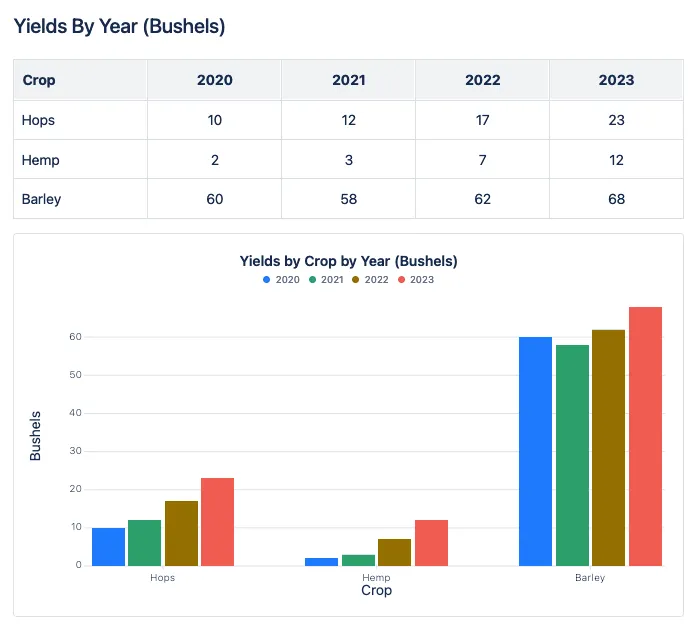Click the Hops row label cell
This screenshot has width=699, height=636.
(80, 120)
